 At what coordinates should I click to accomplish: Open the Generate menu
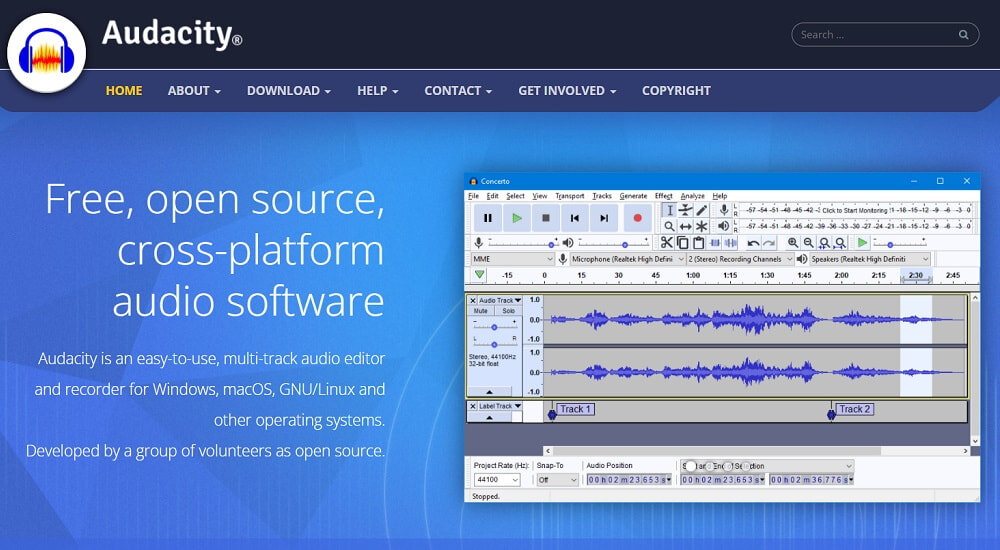tap(633, 196)
